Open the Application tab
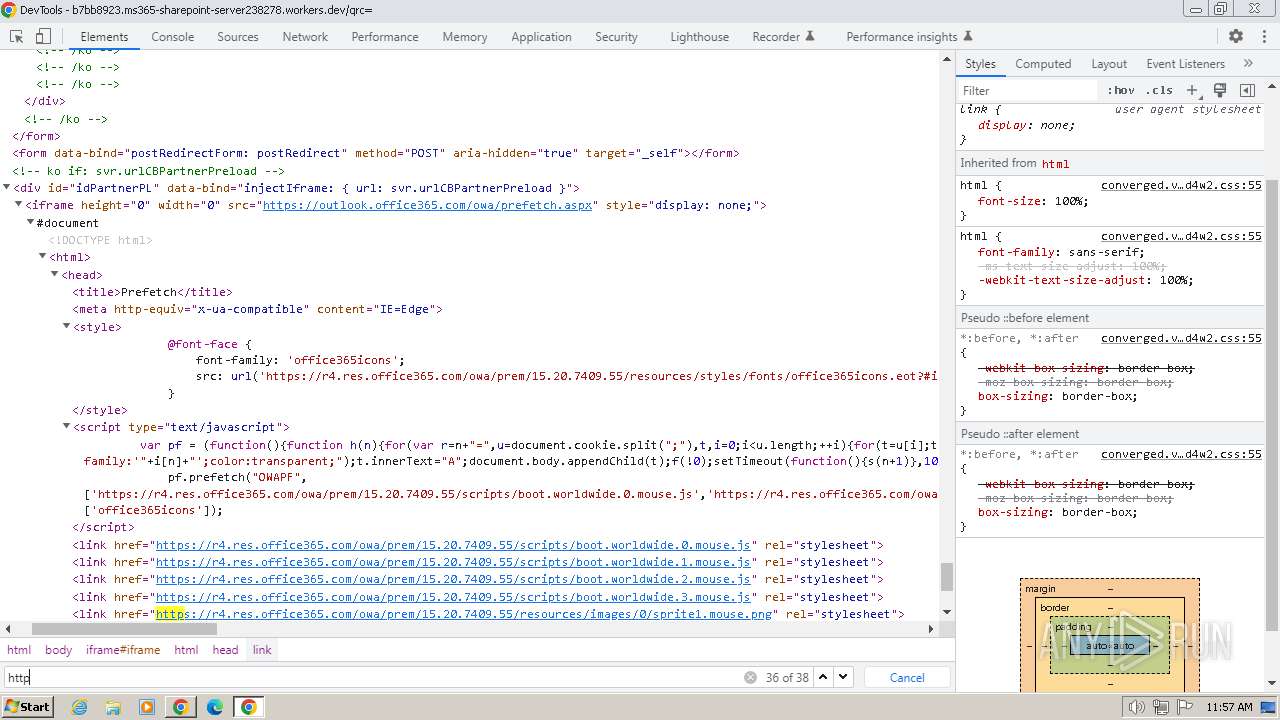Screen dimensions: 1280x720 [541, 36]
